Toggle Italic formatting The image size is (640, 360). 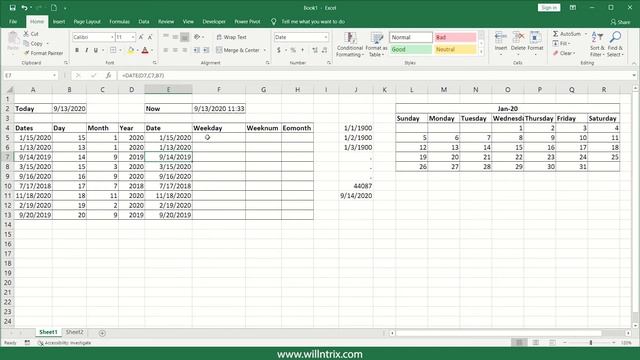(86, 50)
